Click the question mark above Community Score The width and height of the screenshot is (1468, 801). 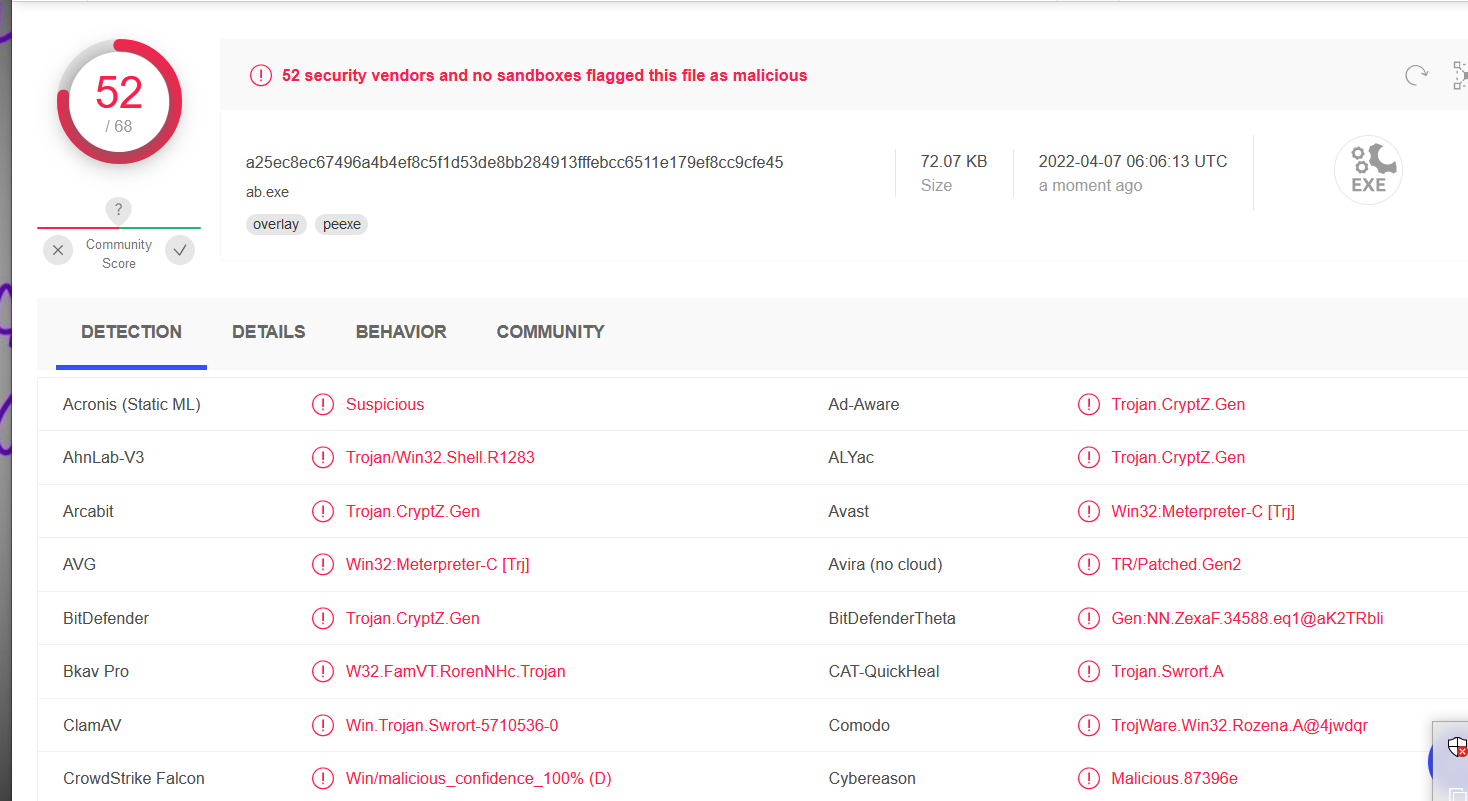118,210
